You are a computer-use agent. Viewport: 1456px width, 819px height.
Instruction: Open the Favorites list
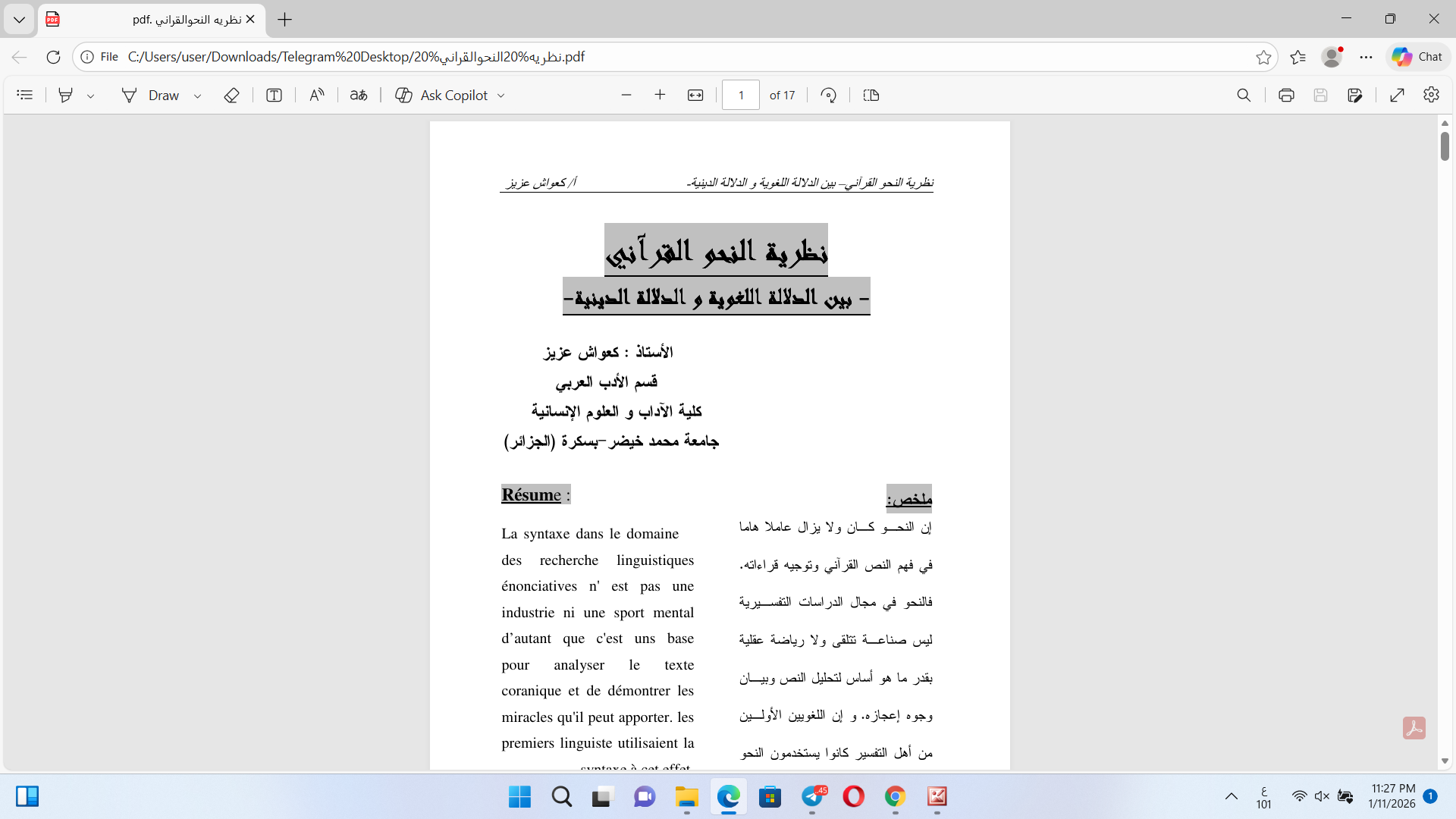point(1298,57)
